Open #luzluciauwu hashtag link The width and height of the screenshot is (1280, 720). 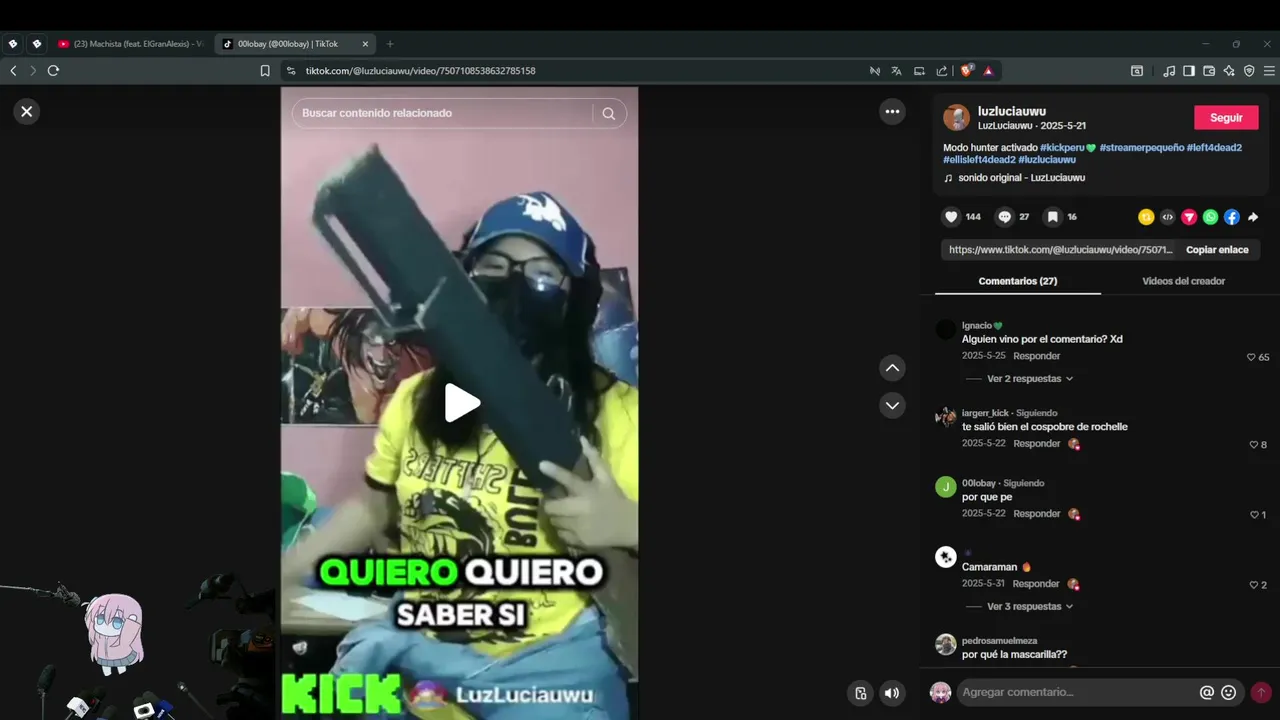coord(1047,160)
